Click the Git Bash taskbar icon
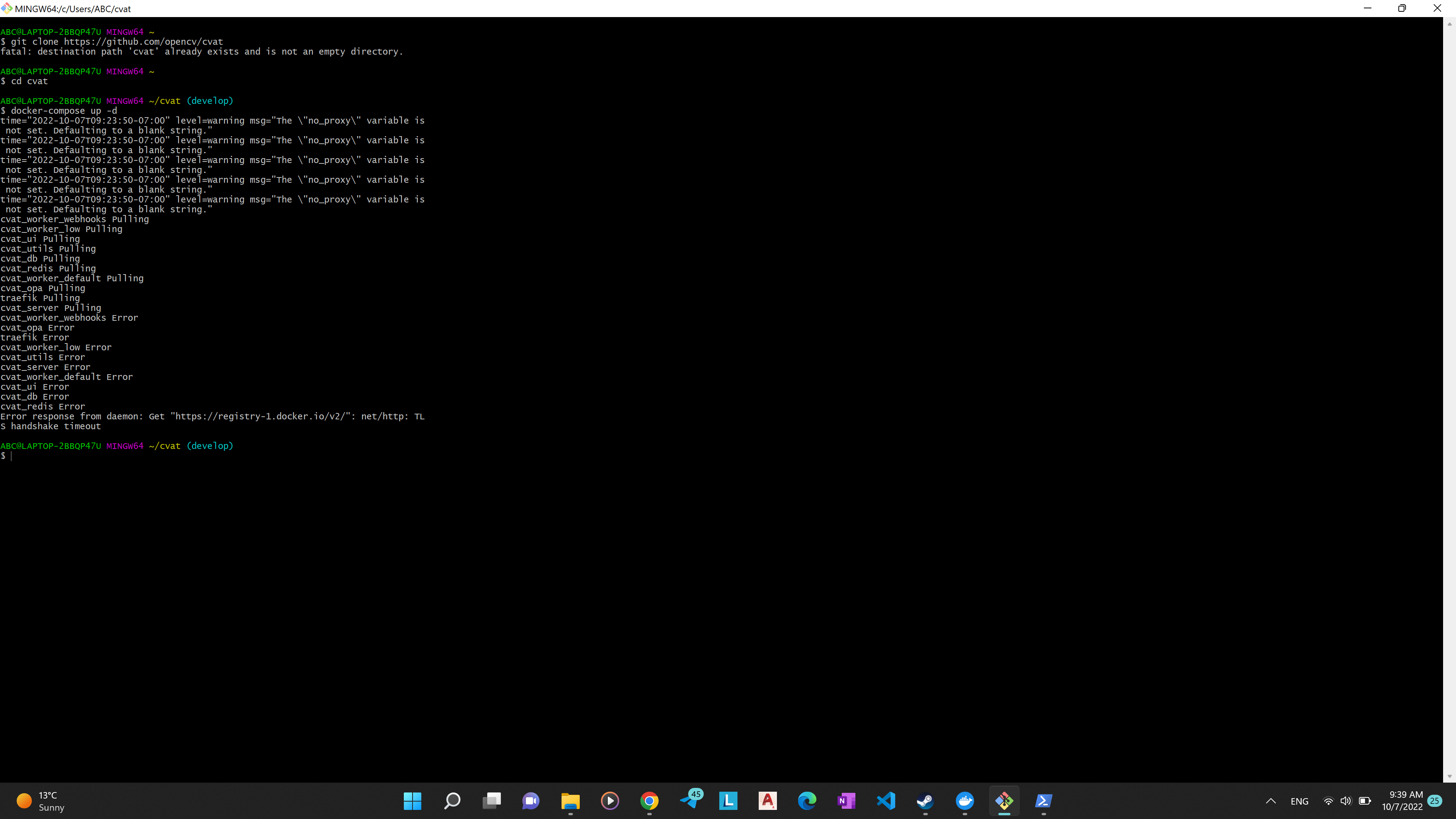 1004,800
